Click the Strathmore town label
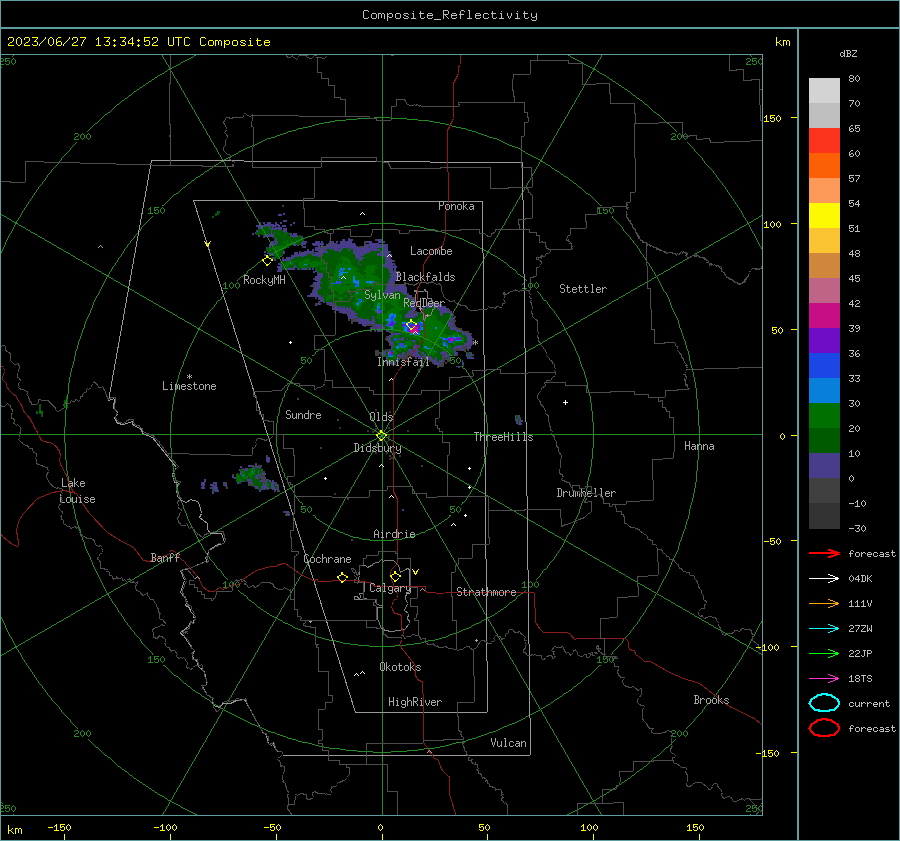Screen dimensions: 900x841 click(x=486, y=592)
